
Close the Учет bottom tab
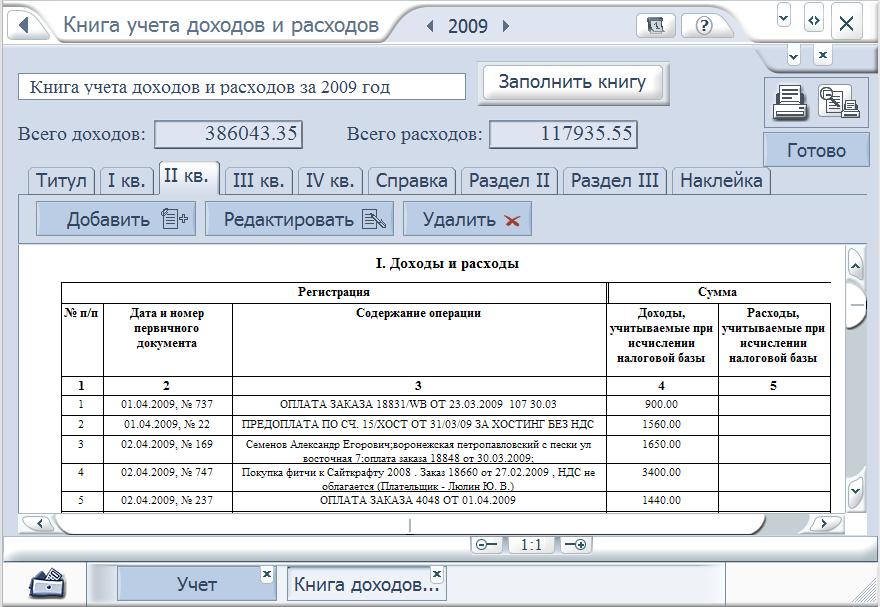point(267,574)
